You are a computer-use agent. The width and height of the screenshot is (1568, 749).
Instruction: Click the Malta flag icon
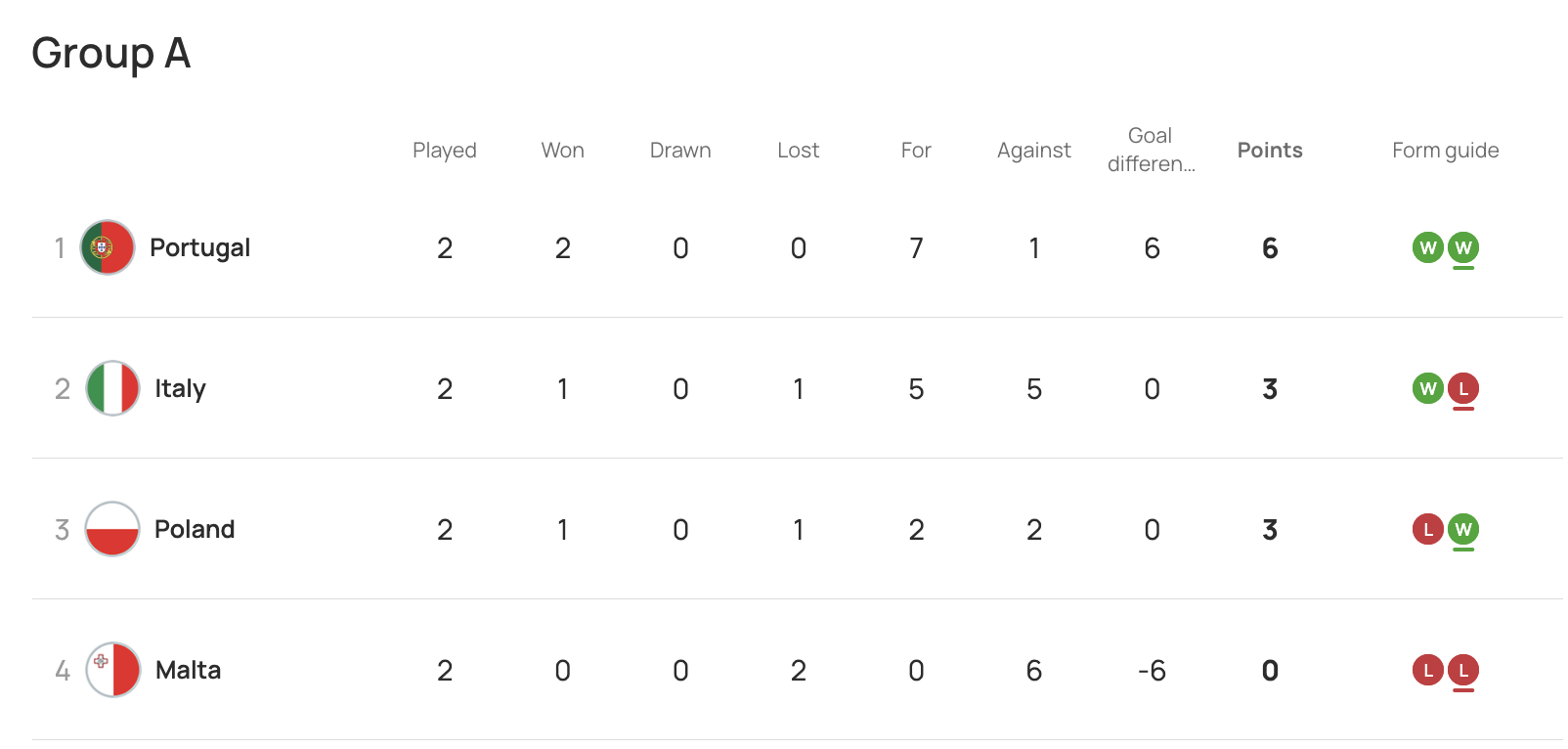click(x=112, y=670)
